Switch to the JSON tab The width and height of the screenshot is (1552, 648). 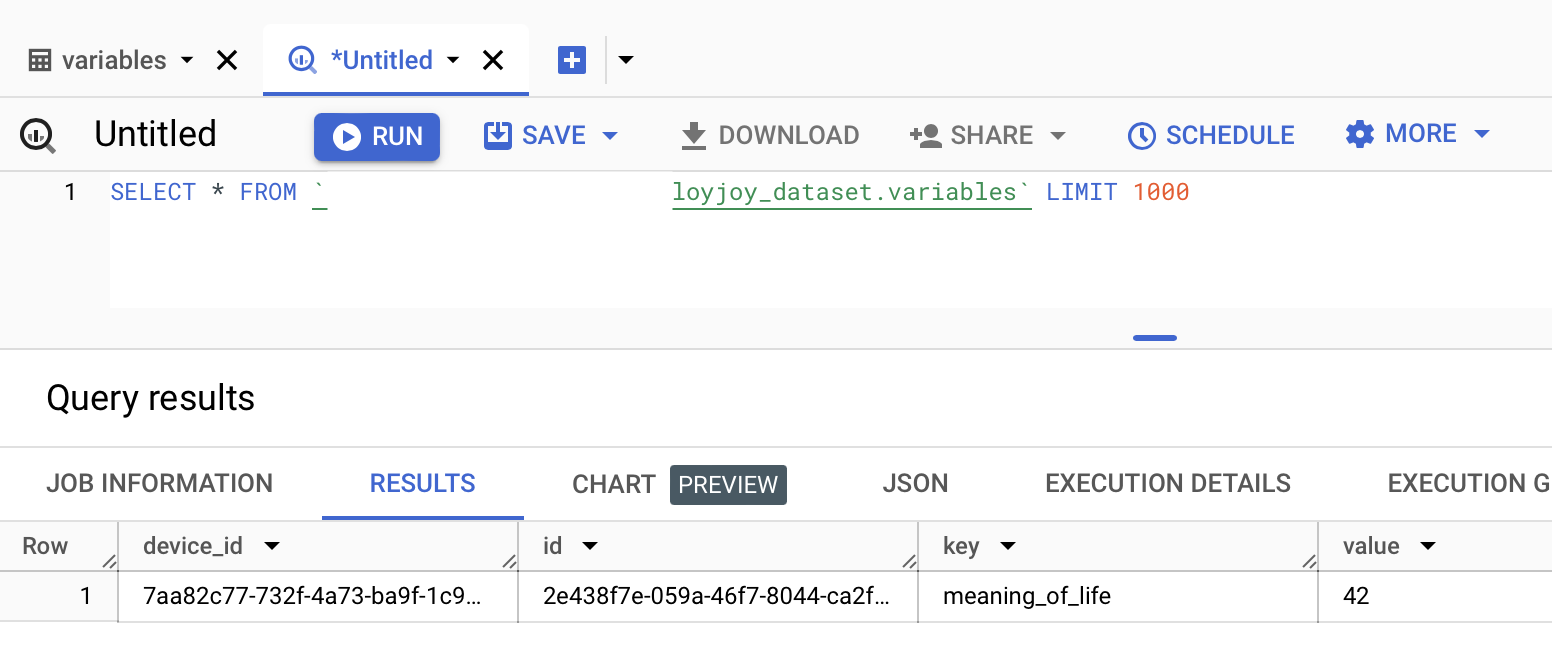[914, 484]
